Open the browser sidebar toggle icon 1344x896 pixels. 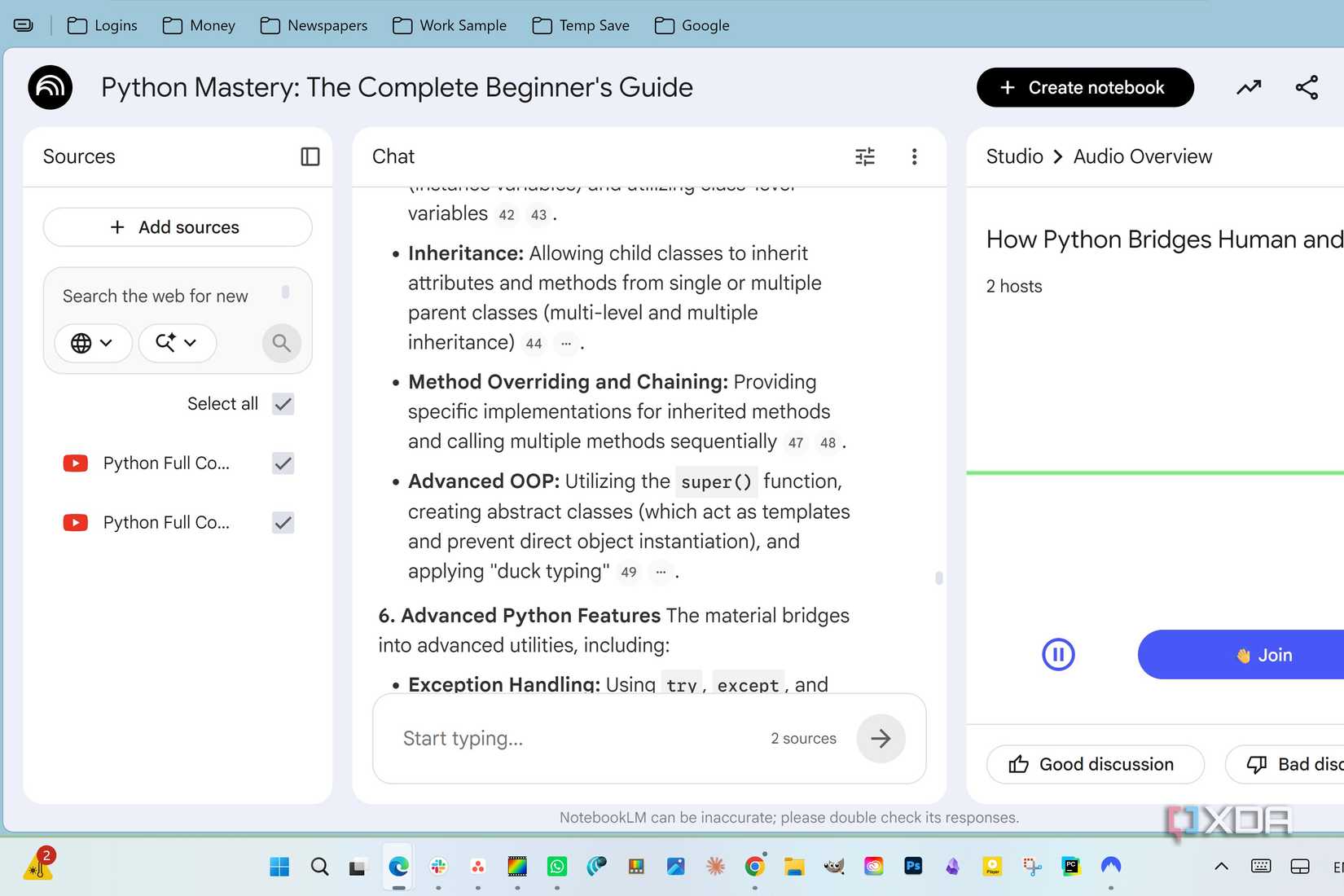point(24,25)
